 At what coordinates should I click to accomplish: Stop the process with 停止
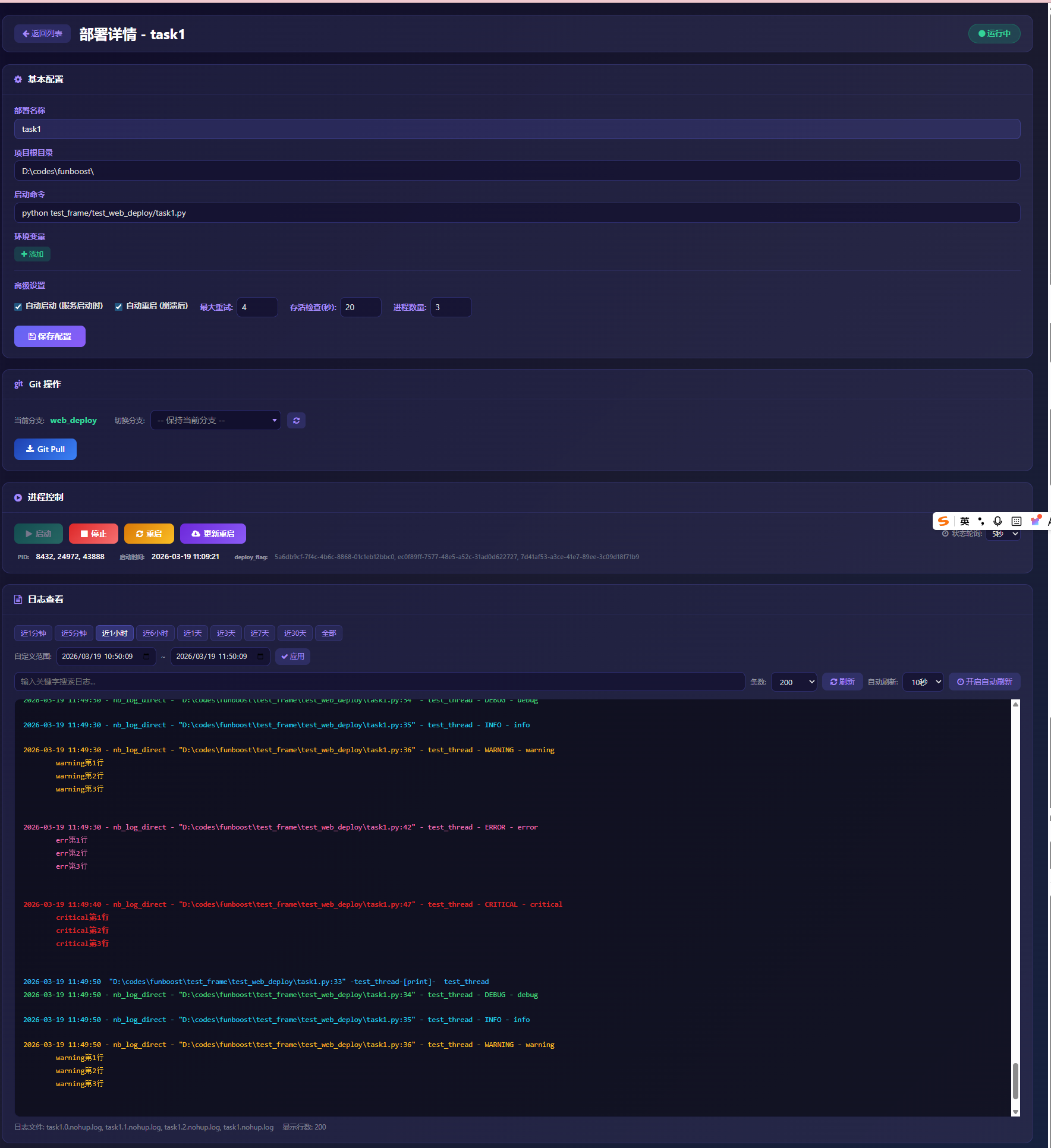[93, 534]
